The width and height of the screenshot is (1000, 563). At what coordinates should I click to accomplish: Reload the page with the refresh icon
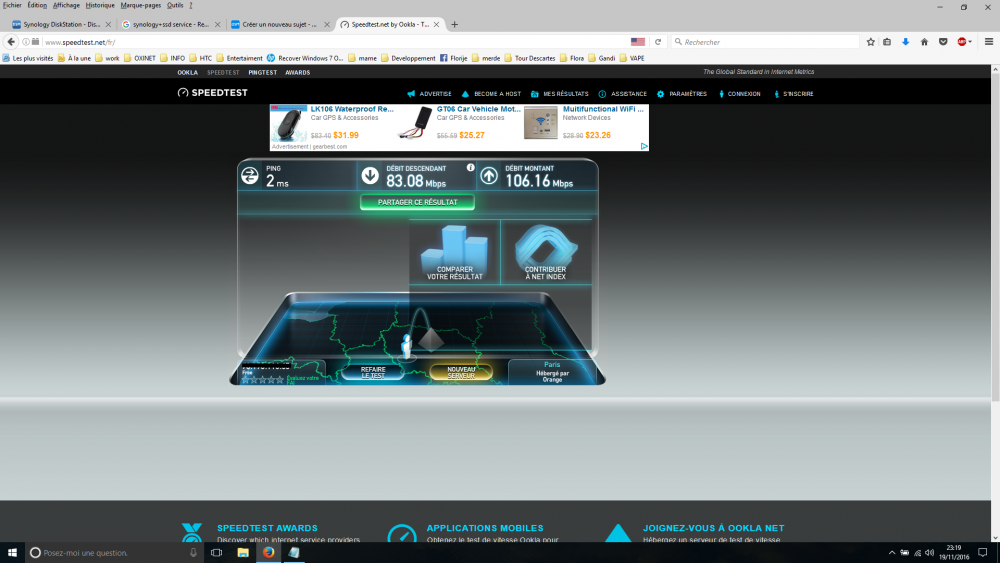[658, 42]
